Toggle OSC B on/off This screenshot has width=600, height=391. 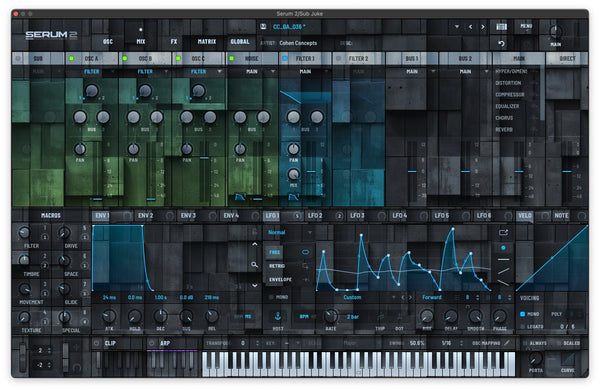click(x=125, y=58)
